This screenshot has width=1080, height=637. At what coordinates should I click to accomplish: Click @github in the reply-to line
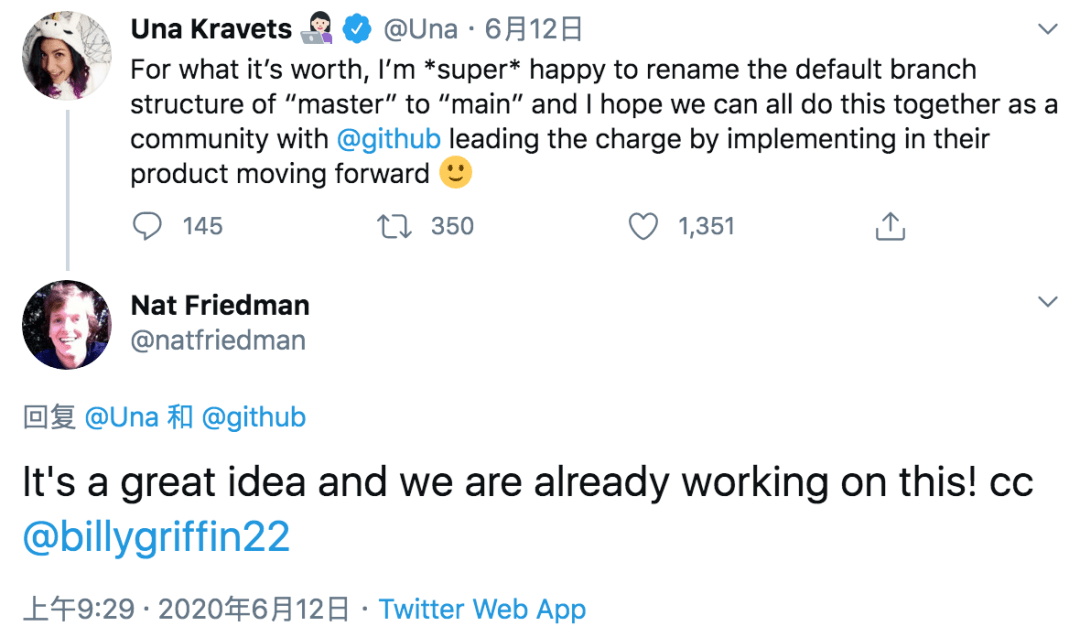click(253, 417)
